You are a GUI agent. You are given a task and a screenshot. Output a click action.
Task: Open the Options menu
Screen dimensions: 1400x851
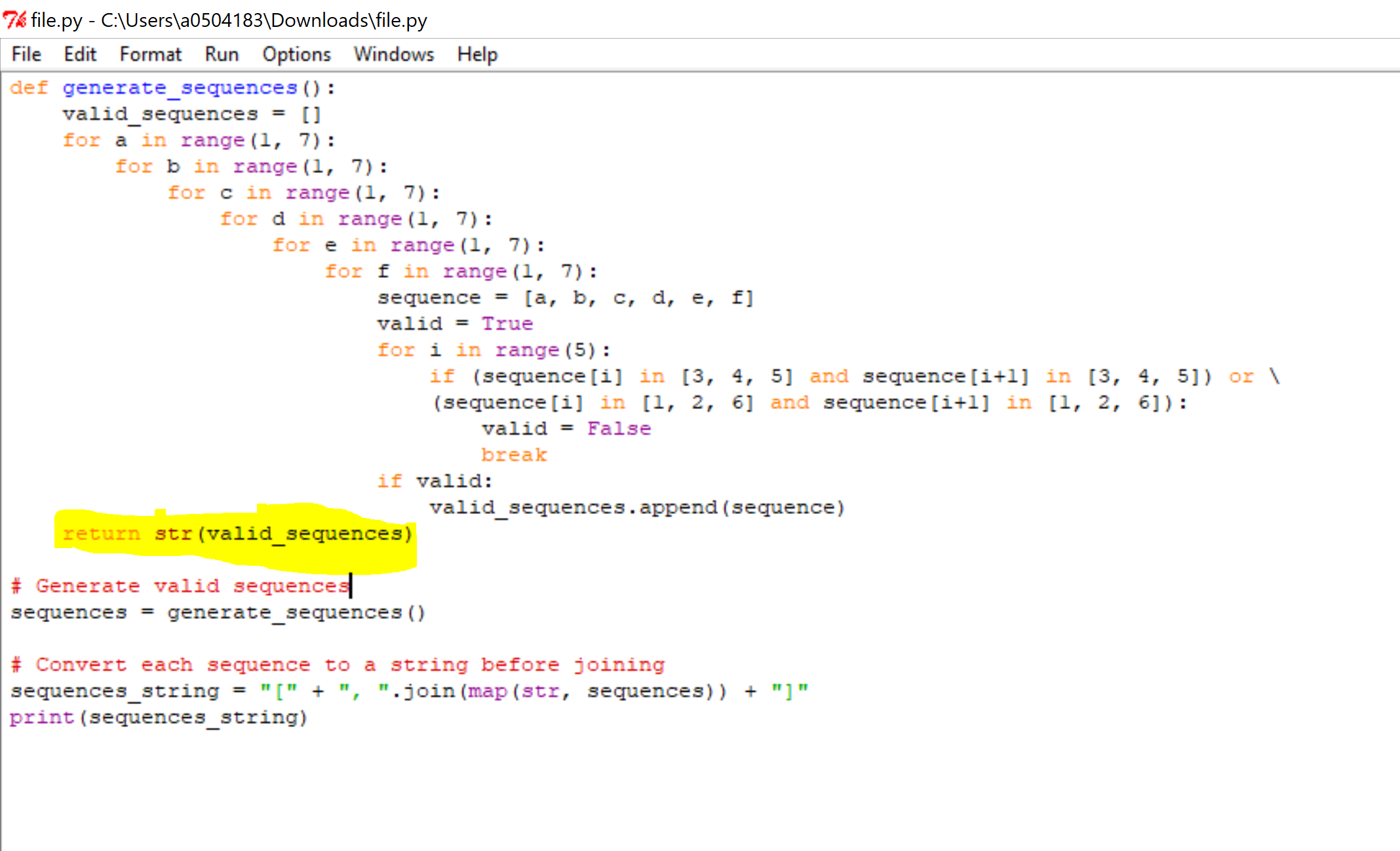coord(296,54)
